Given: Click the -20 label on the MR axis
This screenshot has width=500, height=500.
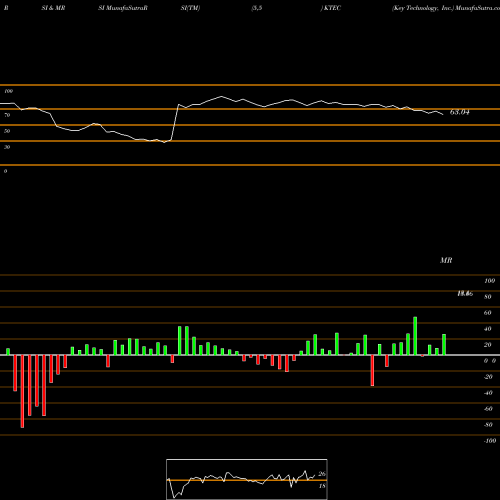Looking at the screenshot, I should click(x=488, y=377).
